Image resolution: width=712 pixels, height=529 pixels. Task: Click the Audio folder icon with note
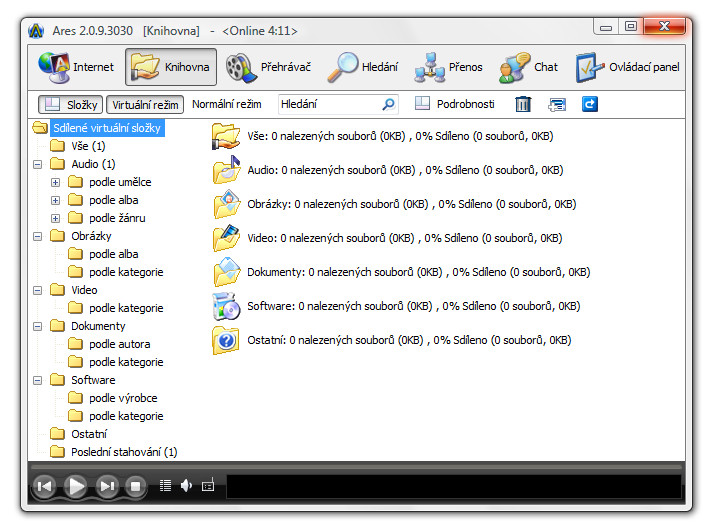227,170
